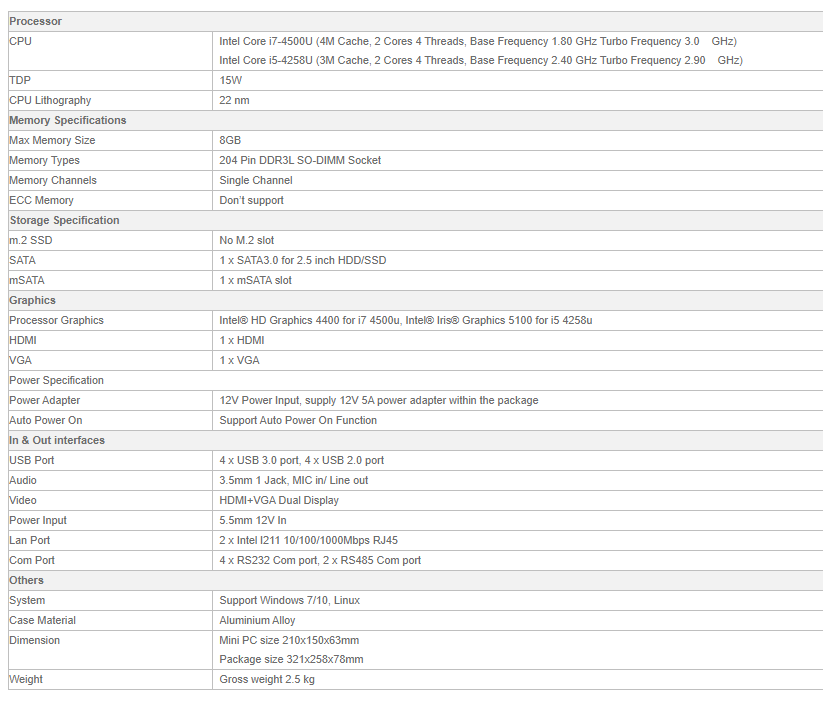Viewport: 823px width, 701px height.
Task: Click the No M.2 slot value
Action: click(x=246, y=240)
